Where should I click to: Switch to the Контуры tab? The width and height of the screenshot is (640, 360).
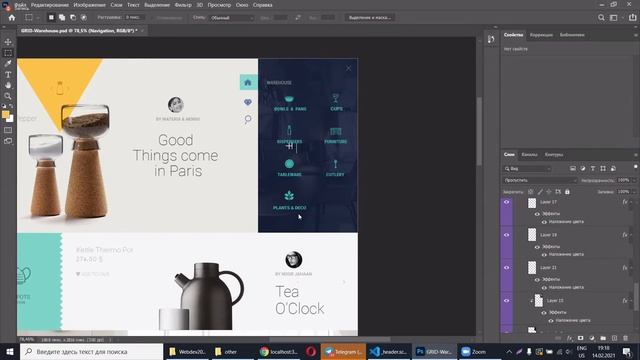tap(554, 155)
